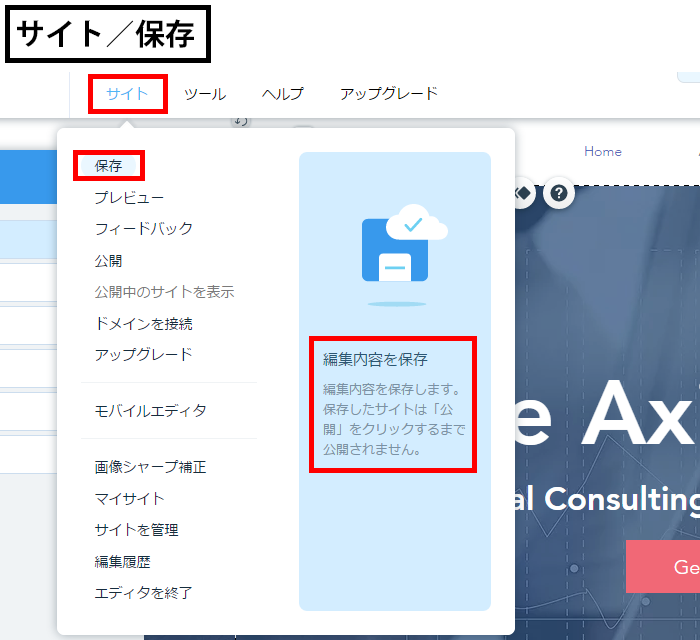Click エディタを終了 entry

tap(143, 593)
